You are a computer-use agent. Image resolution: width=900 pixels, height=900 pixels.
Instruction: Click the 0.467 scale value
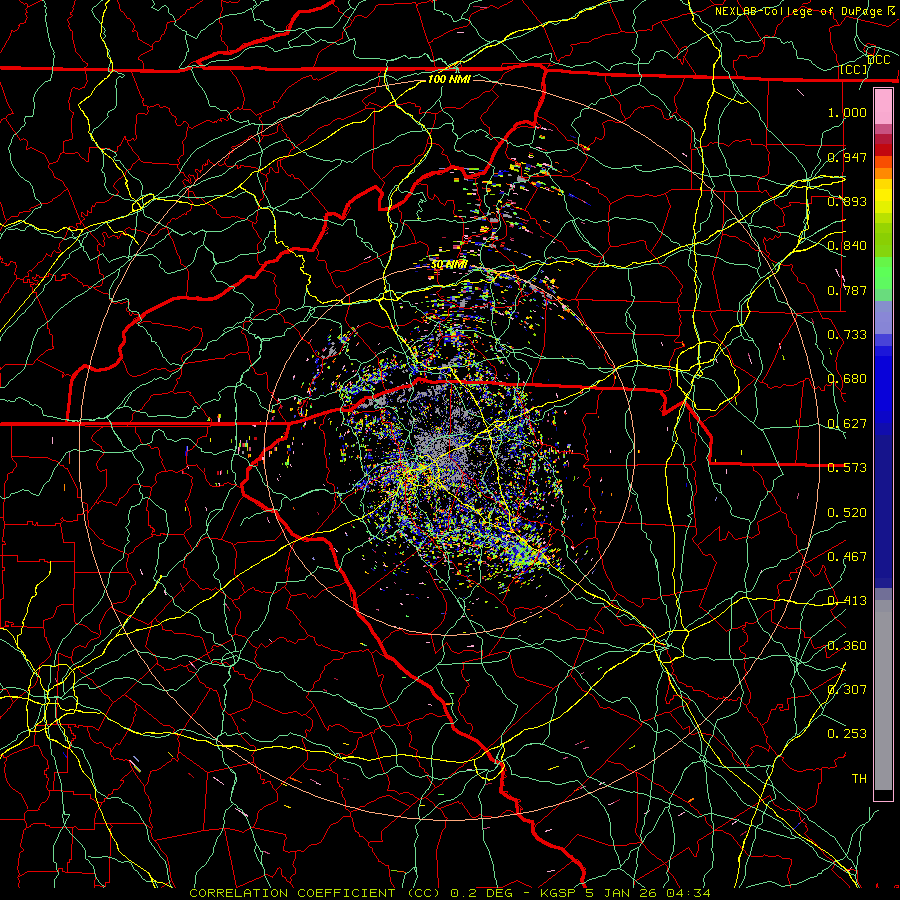pyautogui.click(x=847, y=557)
